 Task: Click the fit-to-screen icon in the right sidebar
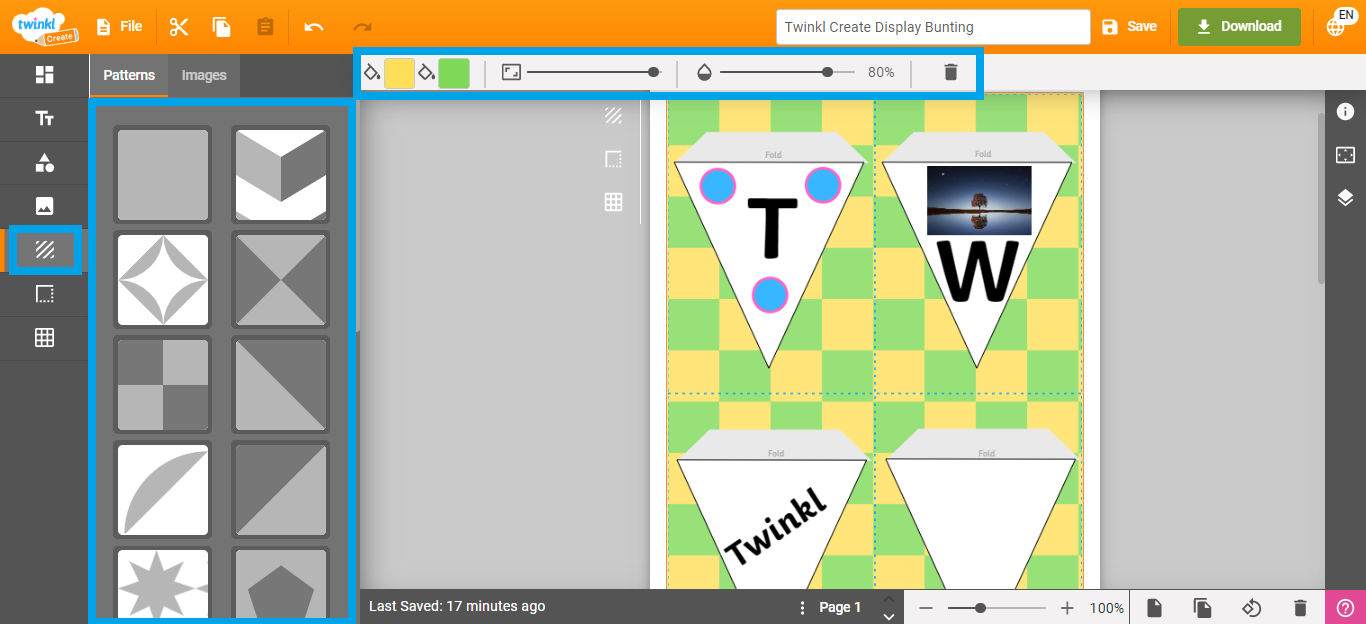1345,155
